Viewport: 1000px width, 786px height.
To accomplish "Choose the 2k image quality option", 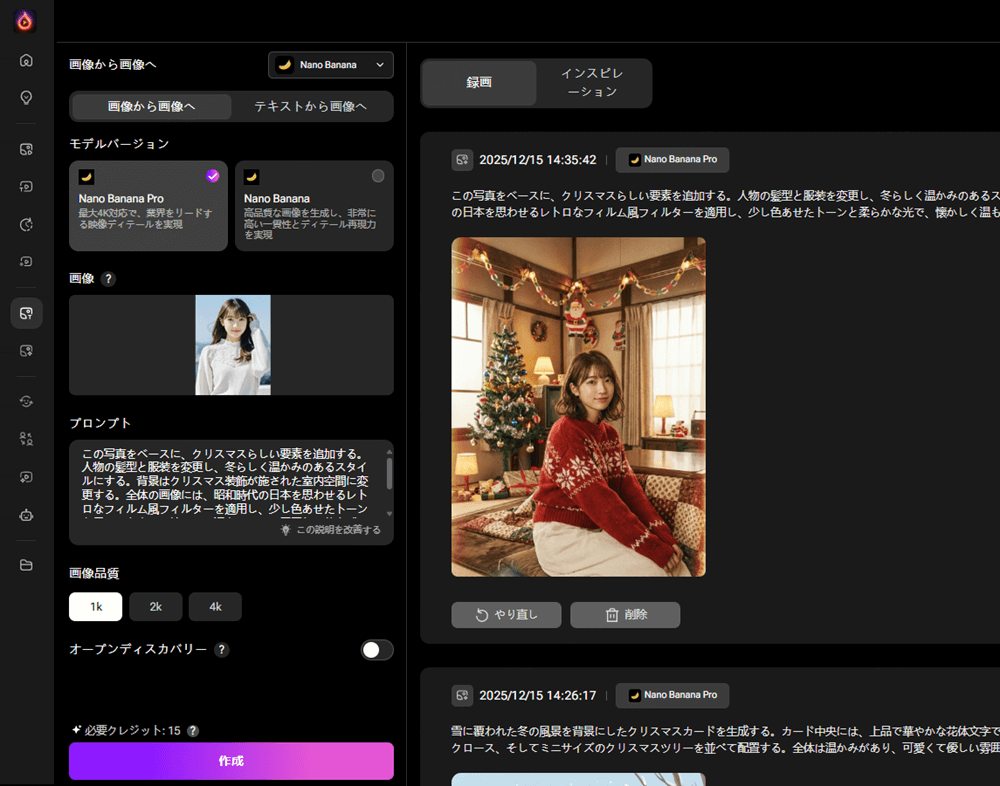I will [155, 607].
